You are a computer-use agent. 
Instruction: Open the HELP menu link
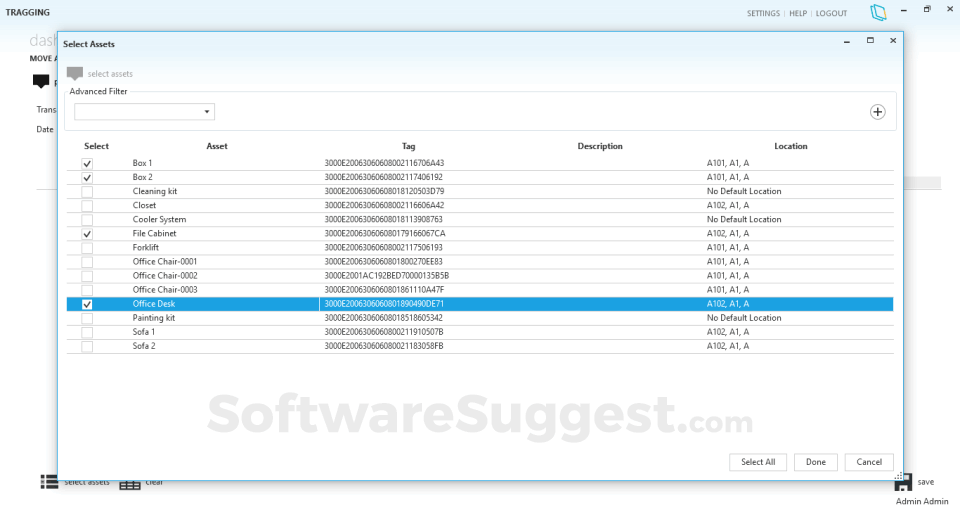click(x=798, y=13)
